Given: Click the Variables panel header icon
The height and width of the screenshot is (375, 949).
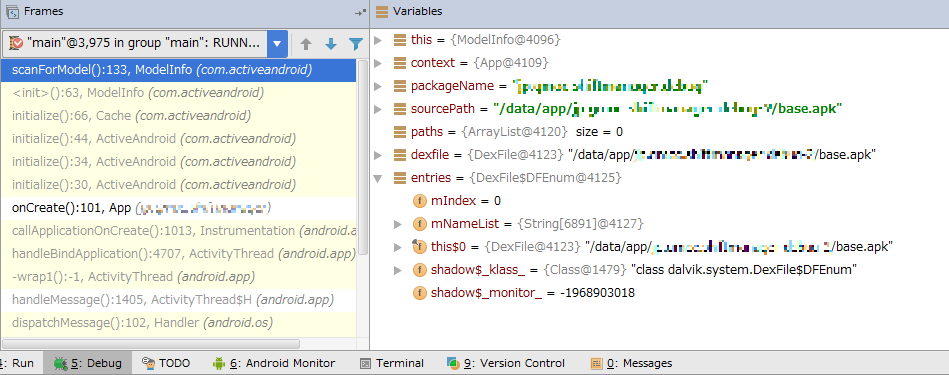Looking at the screenshot, I should pyautogui.click(x=381, y=11).
